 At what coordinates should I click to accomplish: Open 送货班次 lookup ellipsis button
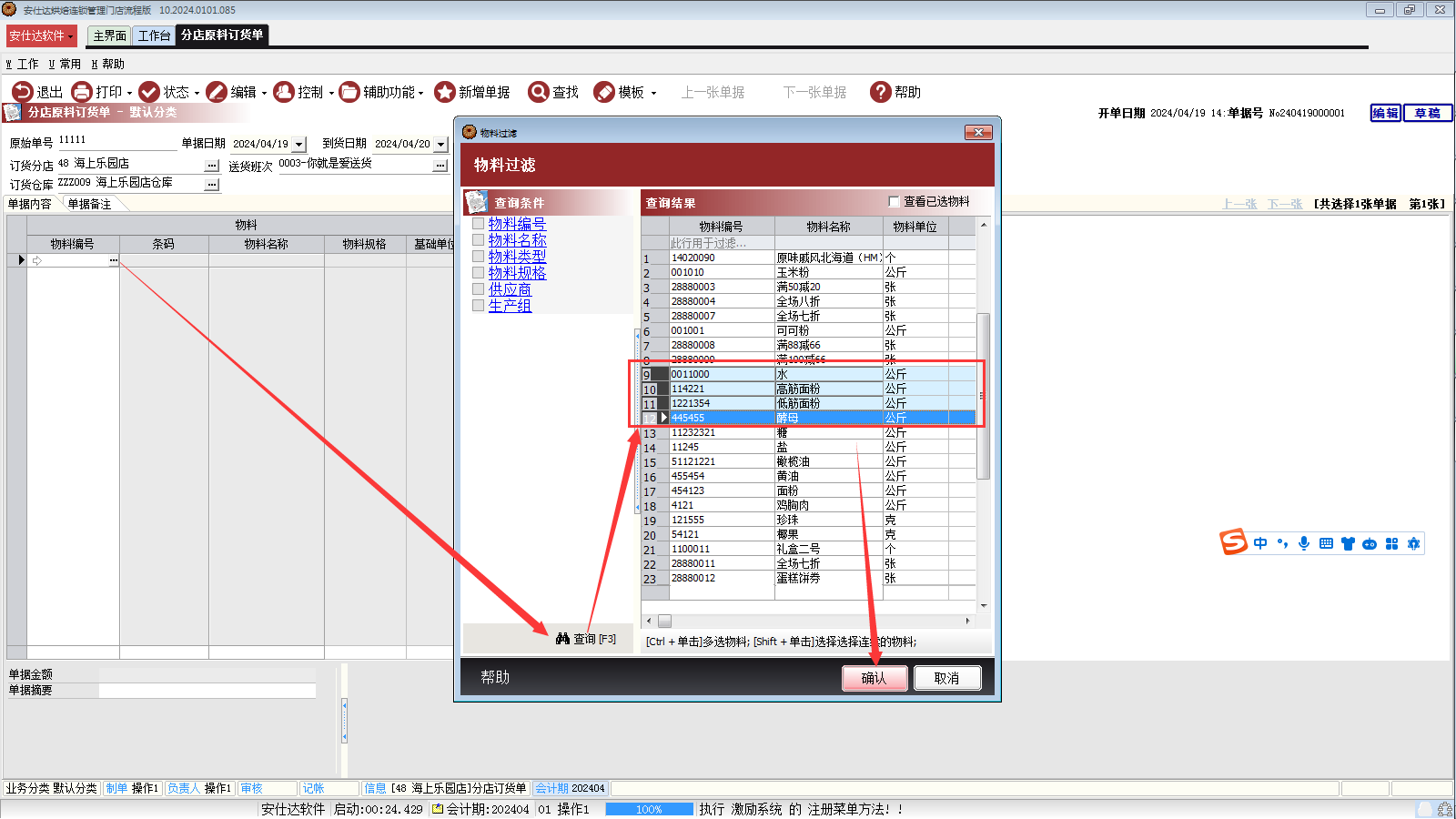click(x=440, y=166)
